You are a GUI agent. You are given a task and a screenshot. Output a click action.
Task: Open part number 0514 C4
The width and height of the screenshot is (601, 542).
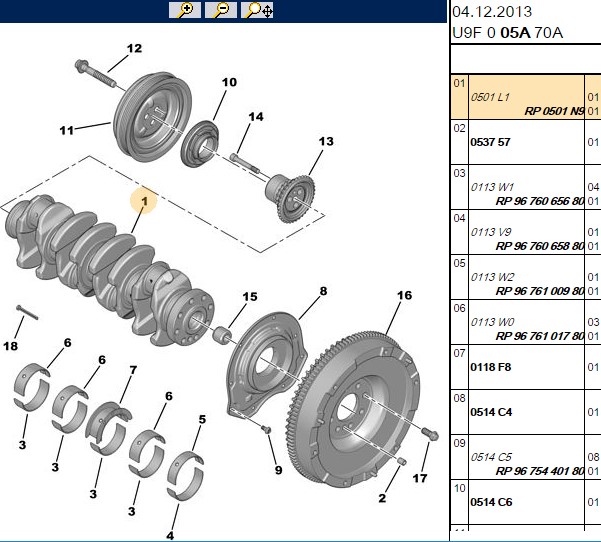491,412
